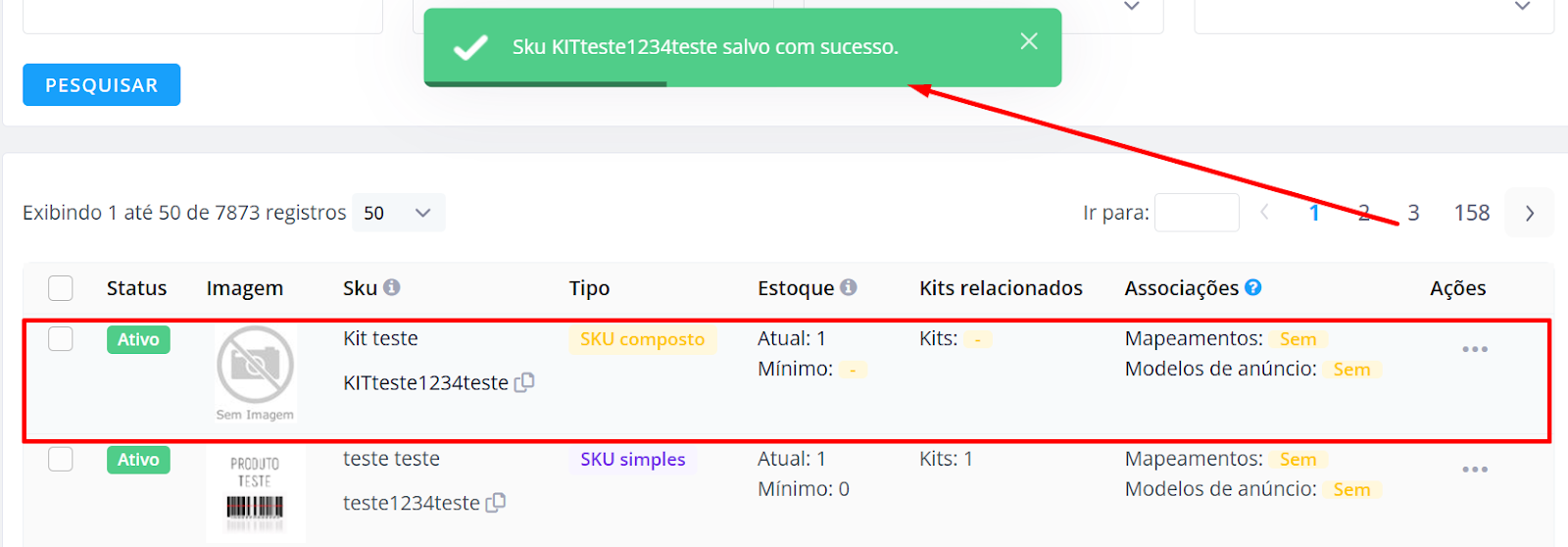Screen dimensions: 1568x547
Task: Open actions menu for Kit teste row
Action: pos(1475,349)
